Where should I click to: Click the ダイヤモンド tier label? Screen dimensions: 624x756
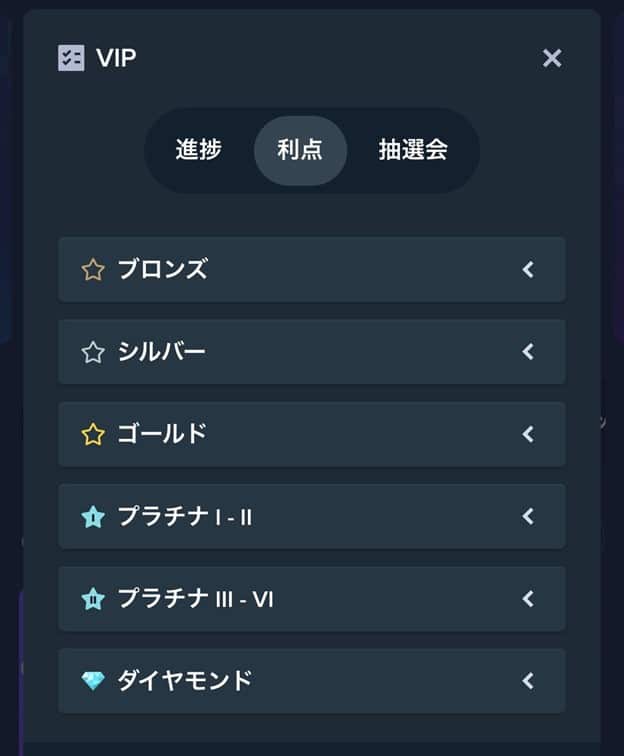(184, 681)
